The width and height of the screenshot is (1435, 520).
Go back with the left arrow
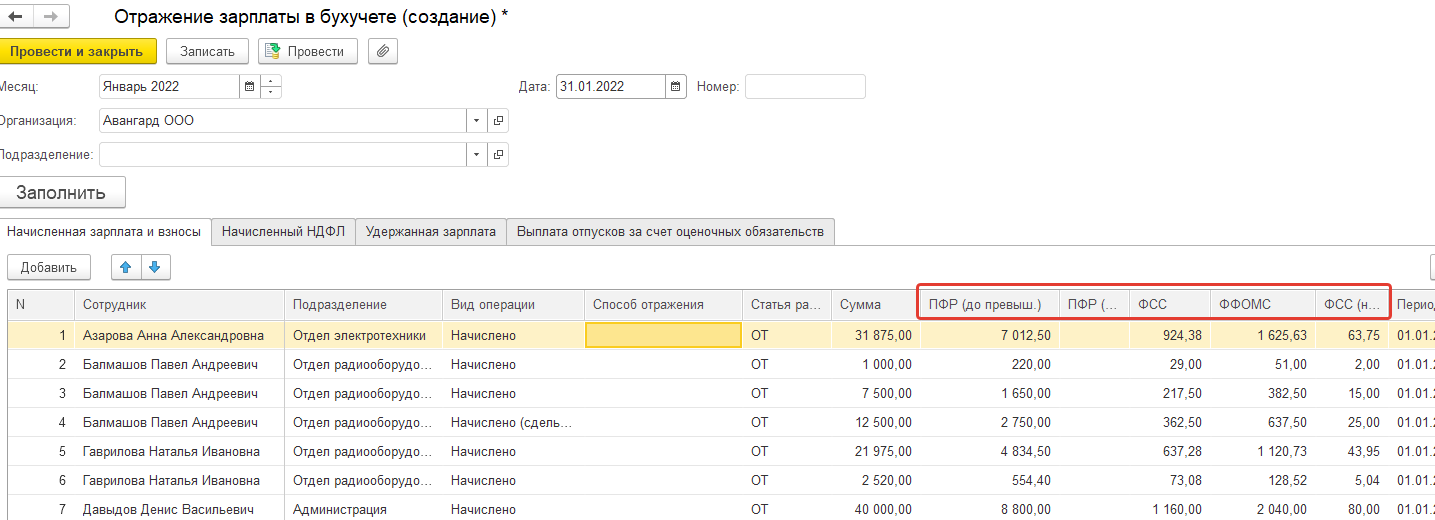(x=16, y=17)
